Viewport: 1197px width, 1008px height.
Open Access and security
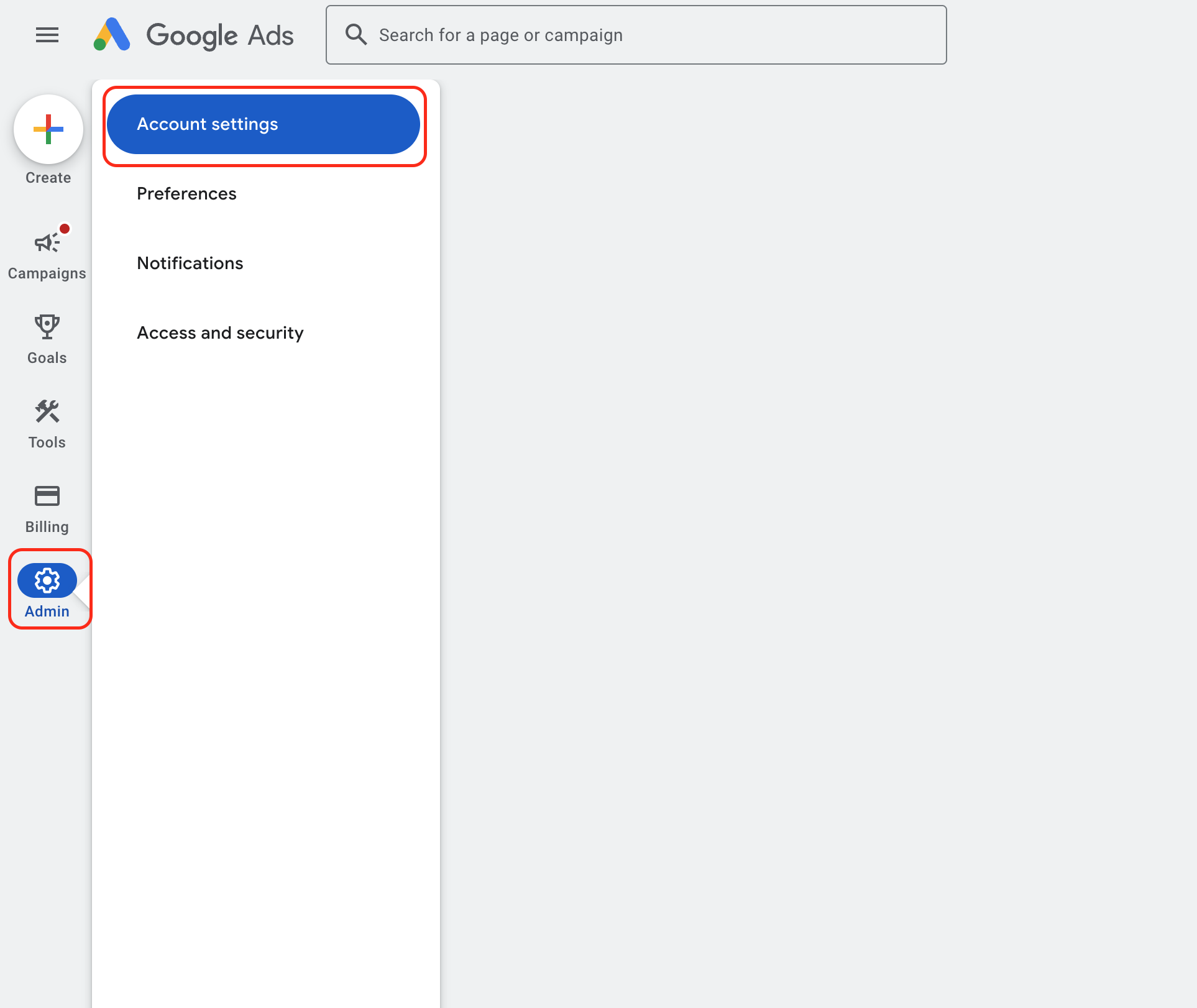pos(220,333)
